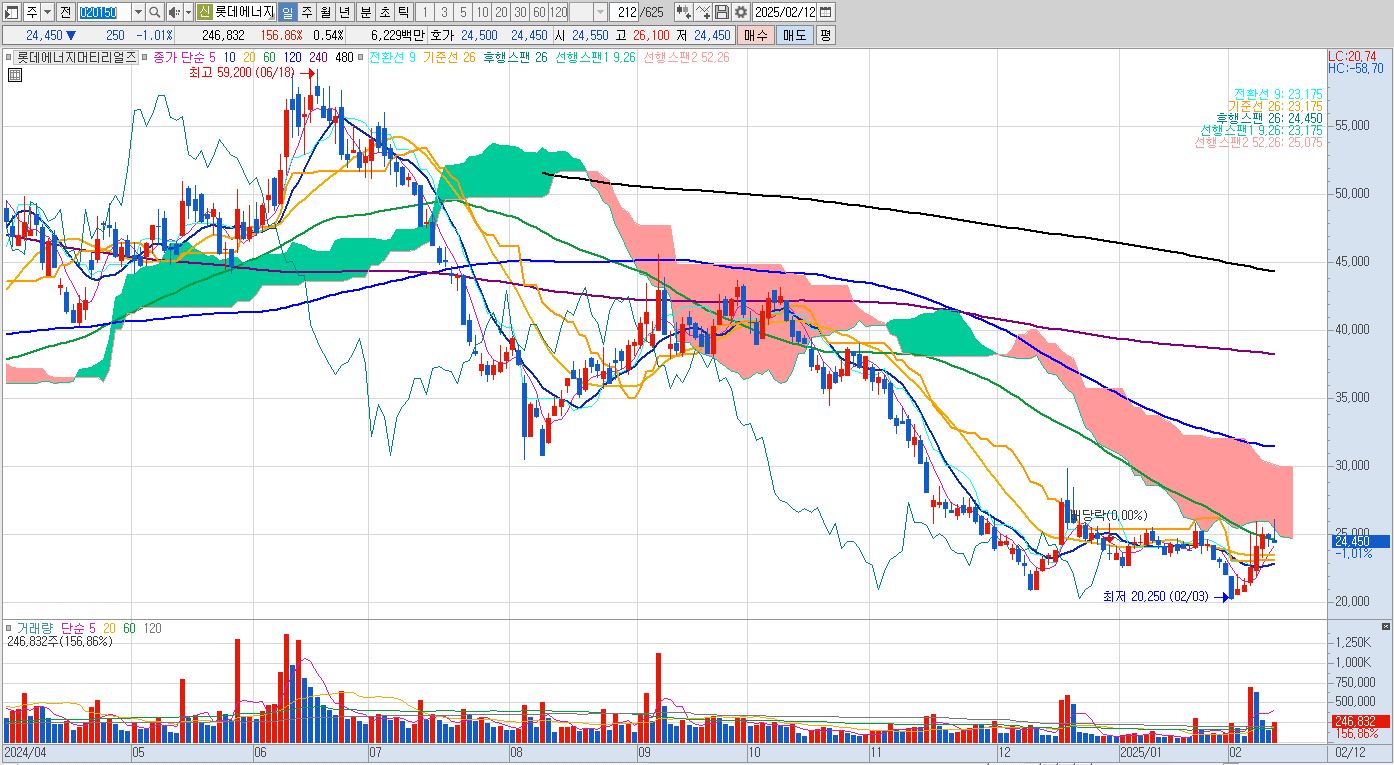Viewport: 1394px width, 765px height.
Task: Click the 매수 buy button
Action: coord(755,35)
